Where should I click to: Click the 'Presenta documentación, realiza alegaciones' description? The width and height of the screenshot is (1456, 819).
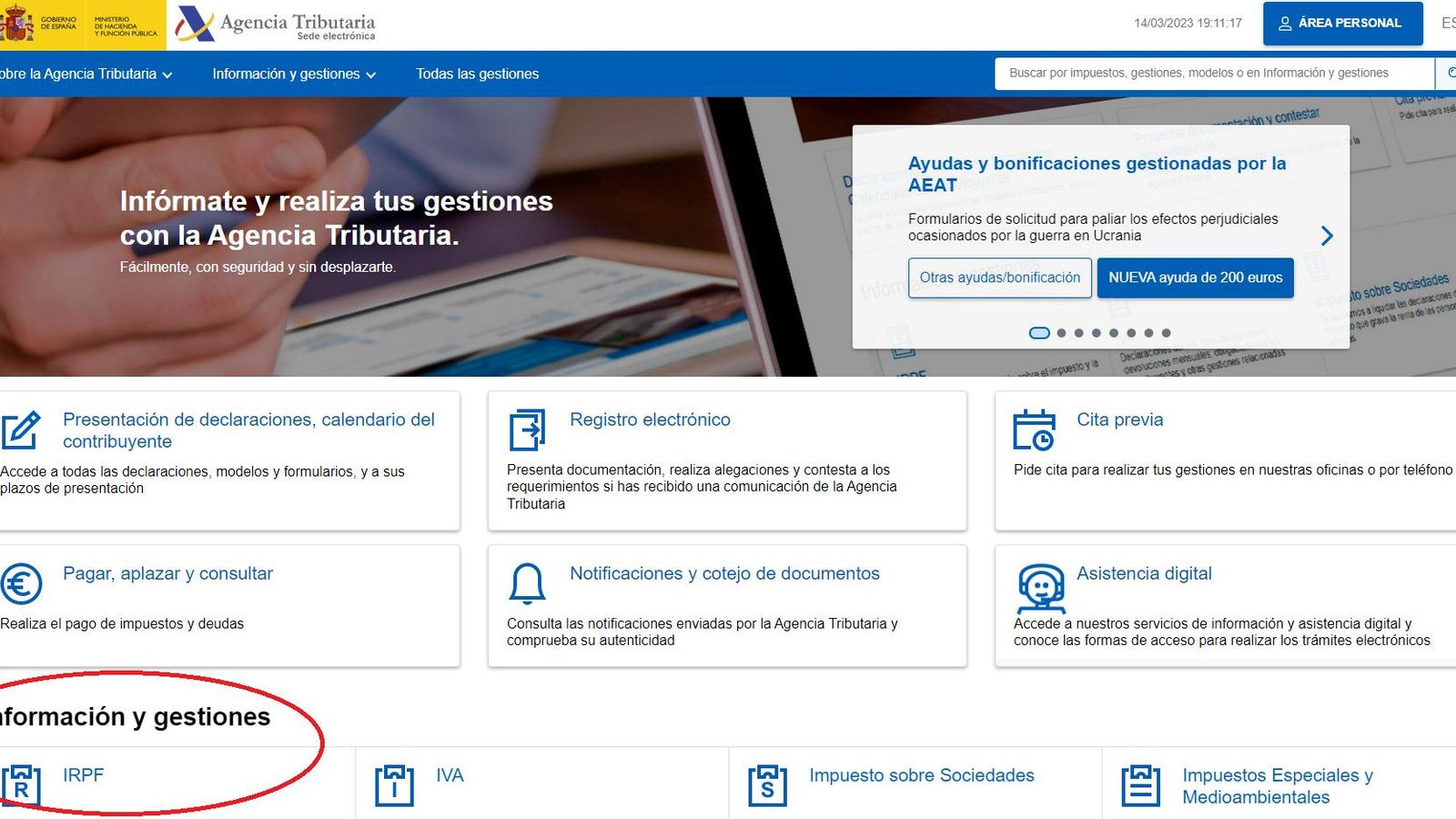point(702,487)
